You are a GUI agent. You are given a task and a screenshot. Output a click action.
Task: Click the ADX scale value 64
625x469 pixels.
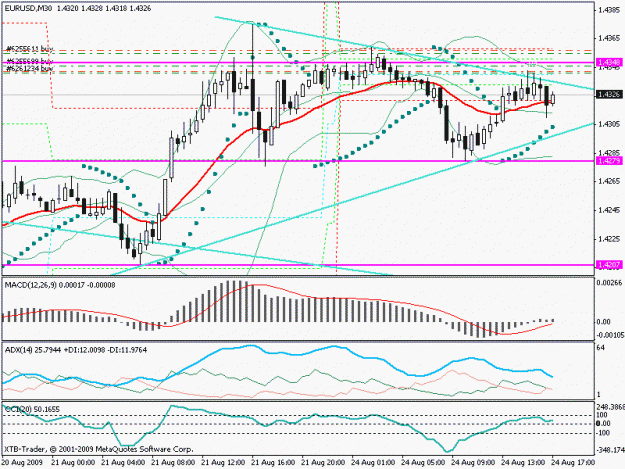601,348
